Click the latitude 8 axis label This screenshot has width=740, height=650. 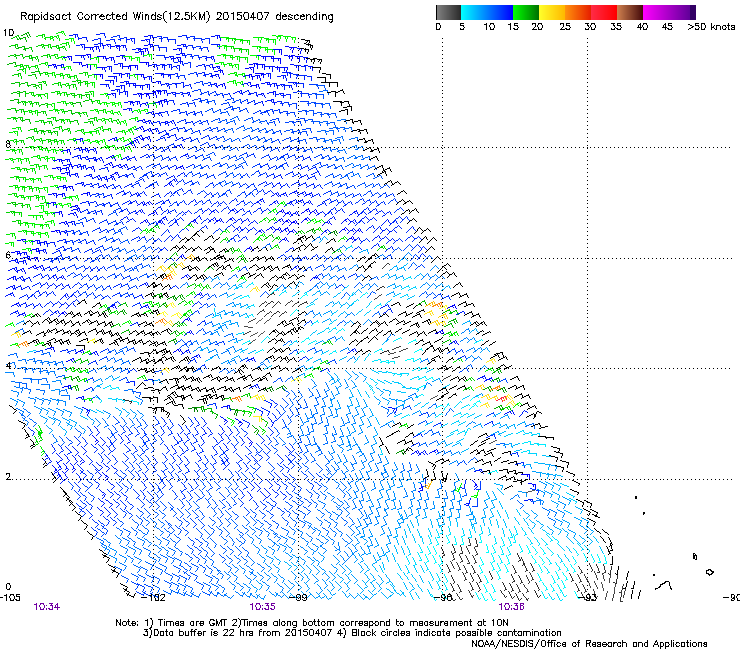pos(8,144)
